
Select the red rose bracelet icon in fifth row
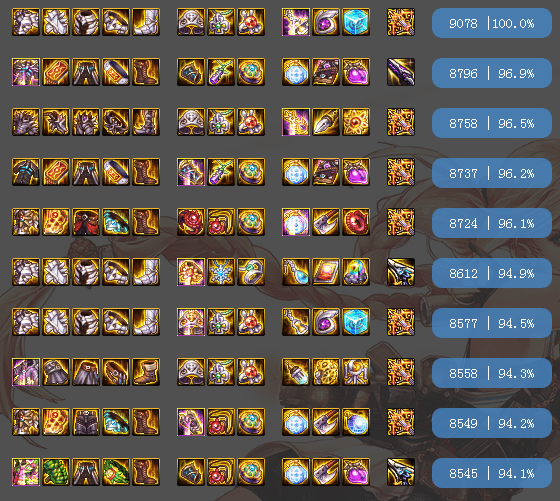[x=191, y=222]
